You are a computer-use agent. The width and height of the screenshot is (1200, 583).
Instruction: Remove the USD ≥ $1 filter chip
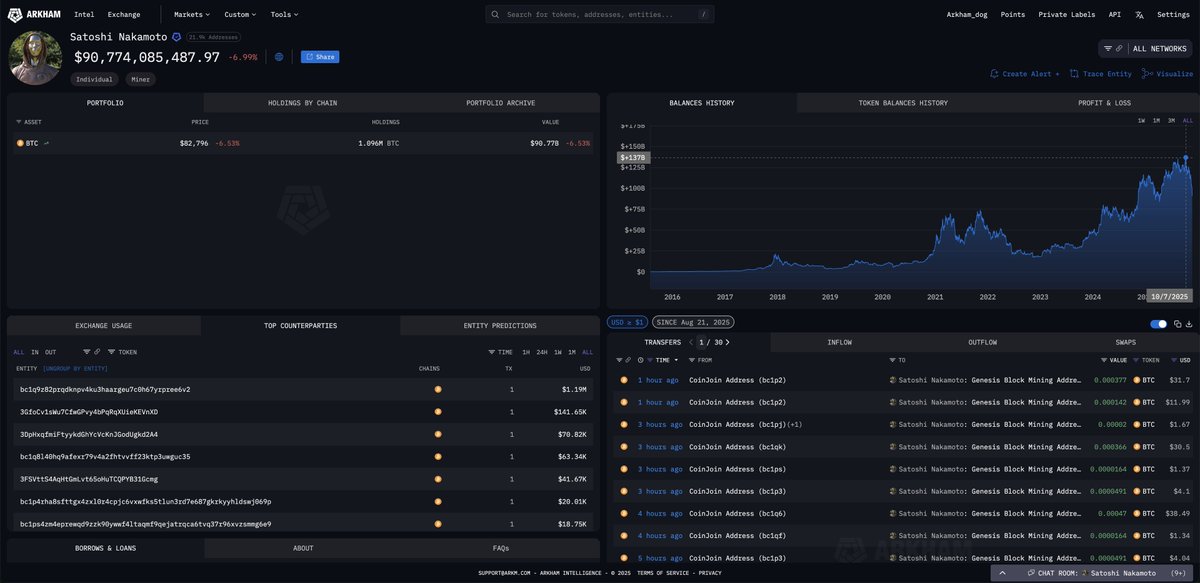coord(626,322)
